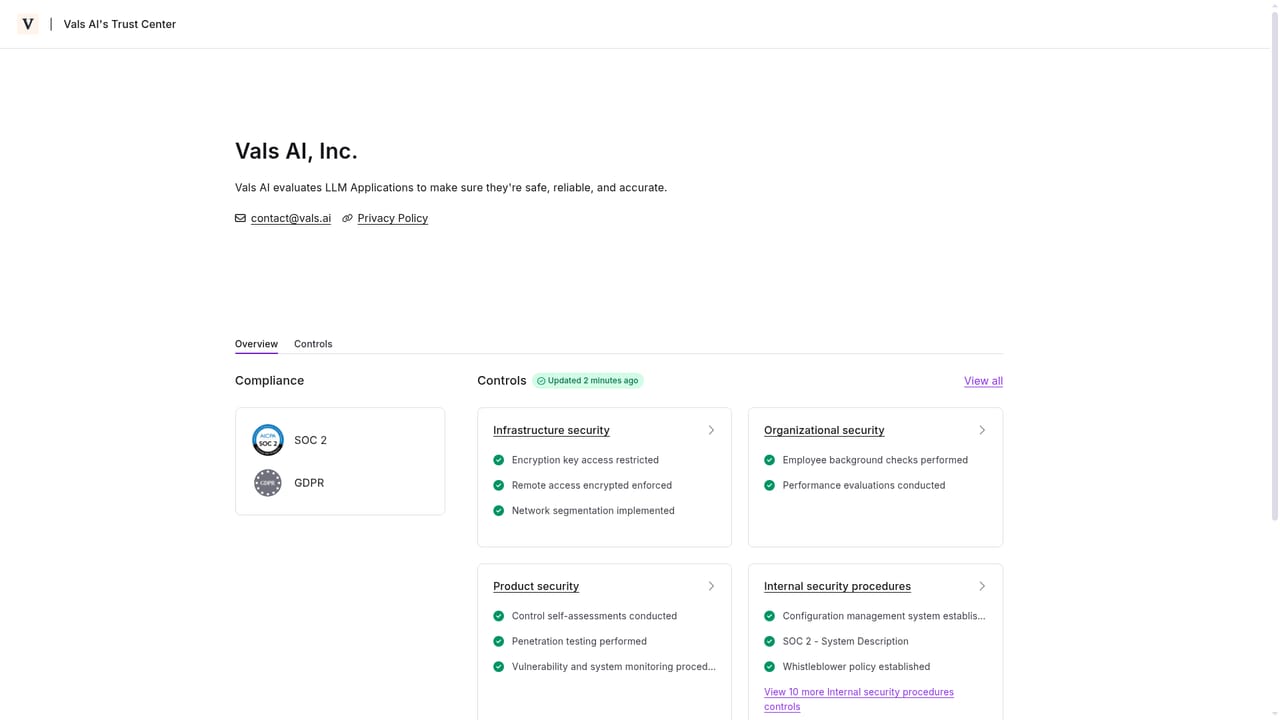This screenshot has width=1280, height=720.
Task: Click the GDPR badge icon
Action: 268,483
